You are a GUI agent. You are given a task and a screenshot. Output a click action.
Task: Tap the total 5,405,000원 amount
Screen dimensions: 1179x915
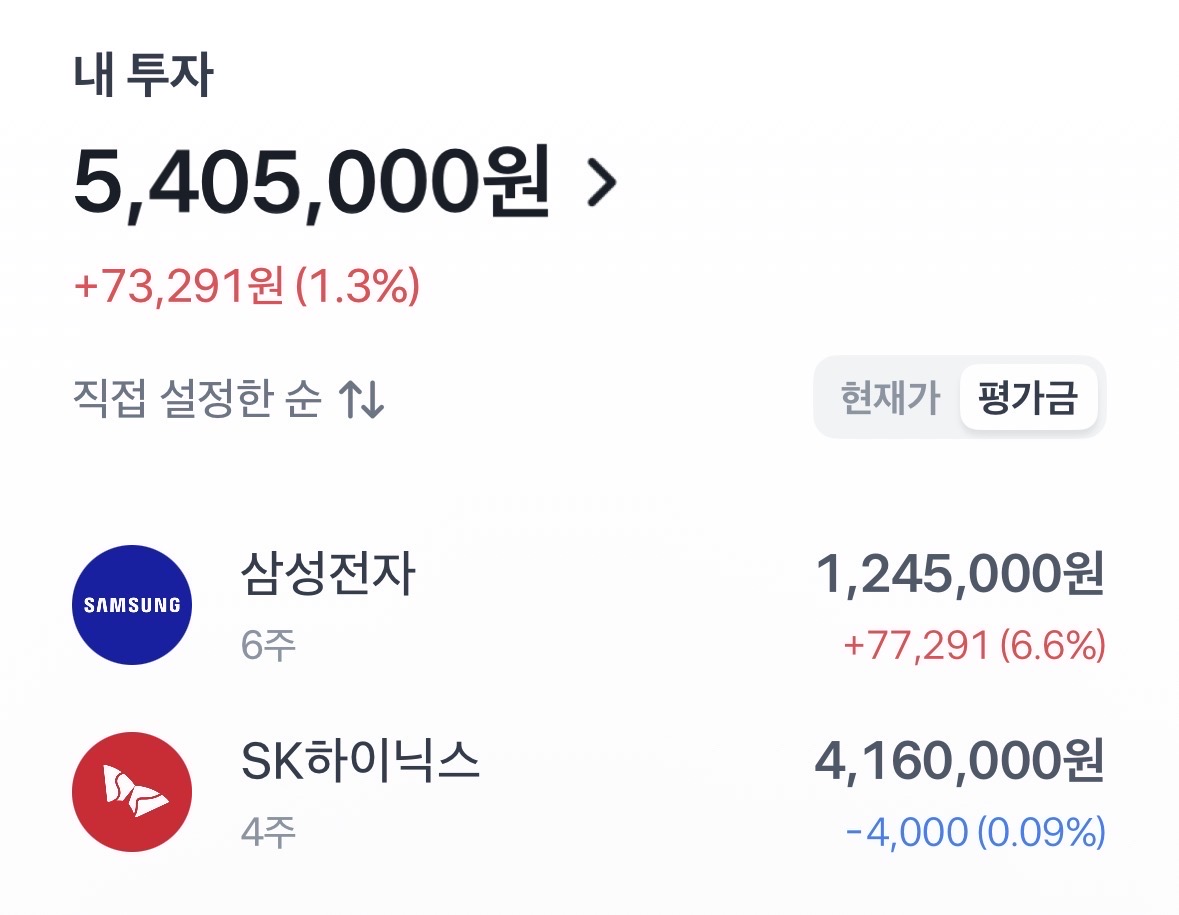point(312,180)
